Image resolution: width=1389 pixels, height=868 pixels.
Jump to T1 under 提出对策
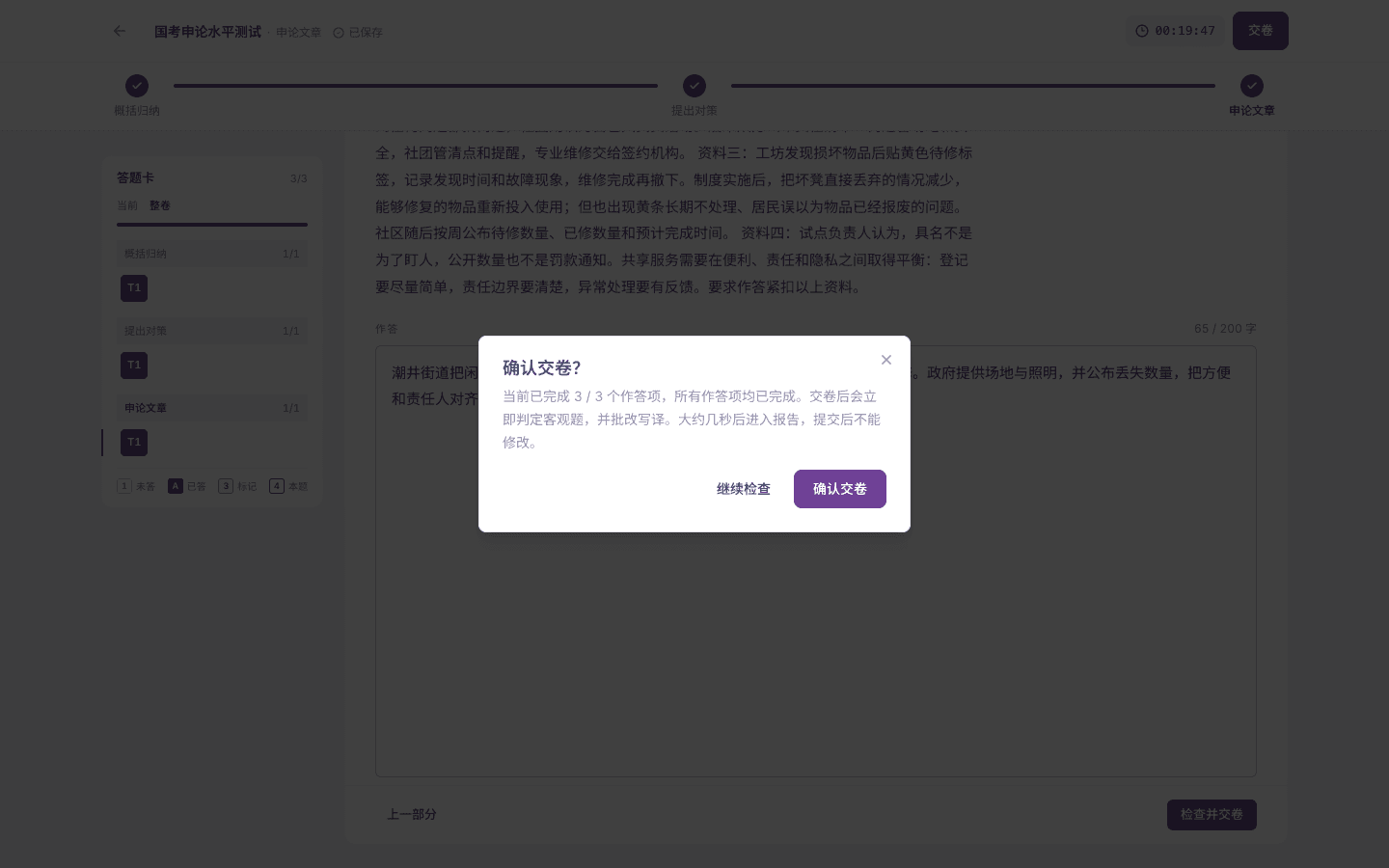point(134,366)
